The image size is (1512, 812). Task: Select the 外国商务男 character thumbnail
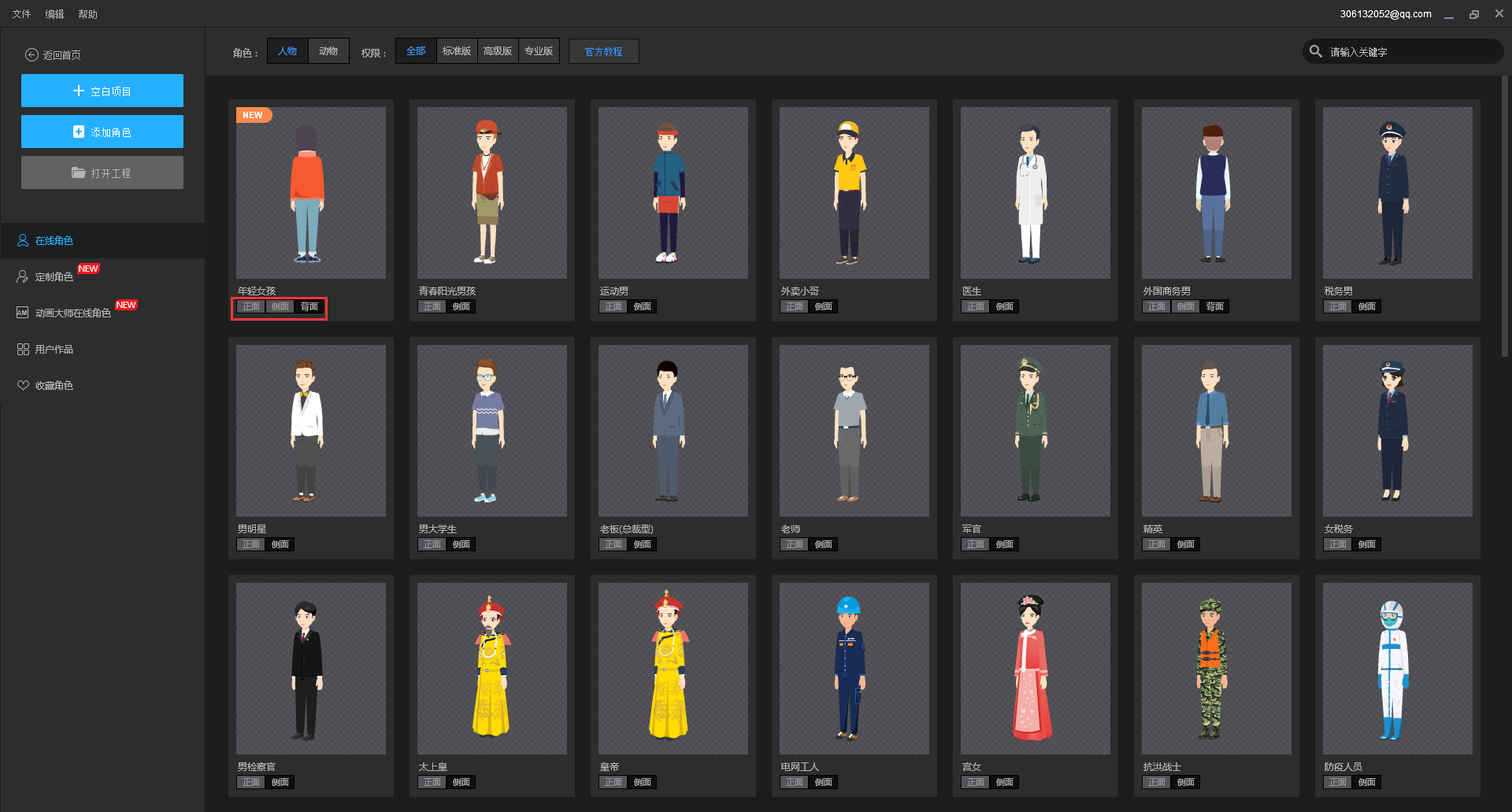coord(1217,193)
